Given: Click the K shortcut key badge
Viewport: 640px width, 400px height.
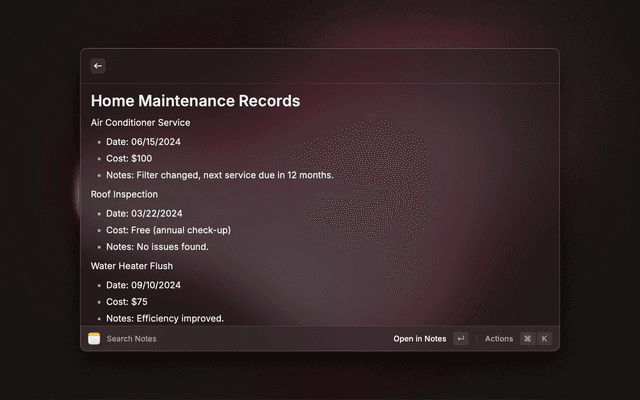Looking at the screenshot, I should click(x=545, y=339).
